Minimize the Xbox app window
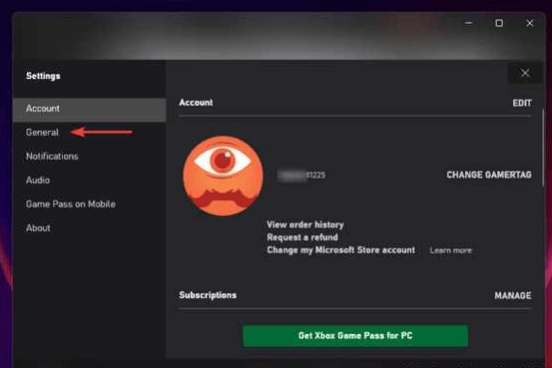The image size is (552, 368). coord(469,23)
